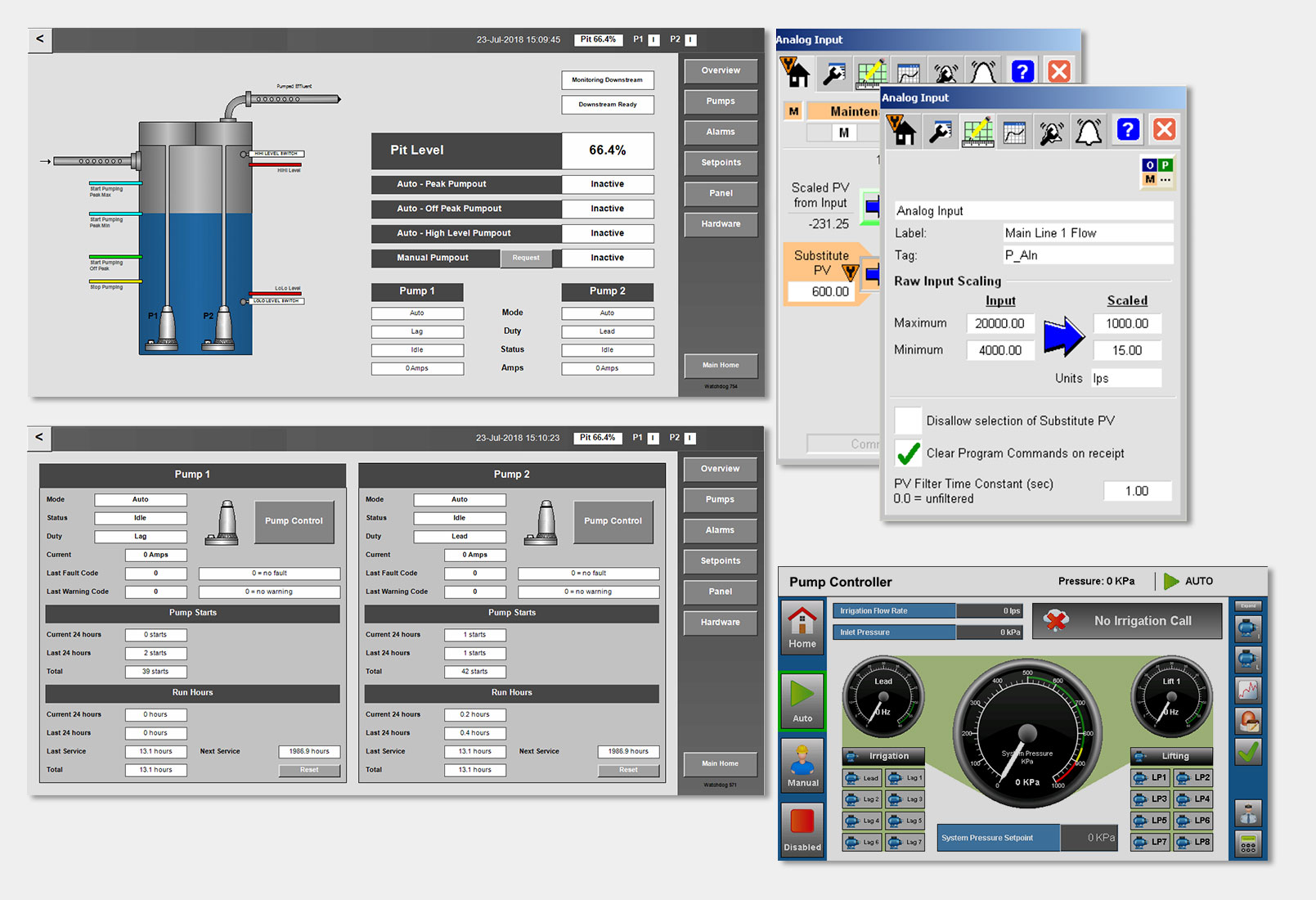View the trend chart icon in Analog Input
1316x900 pixels.
pos(1014,131)
